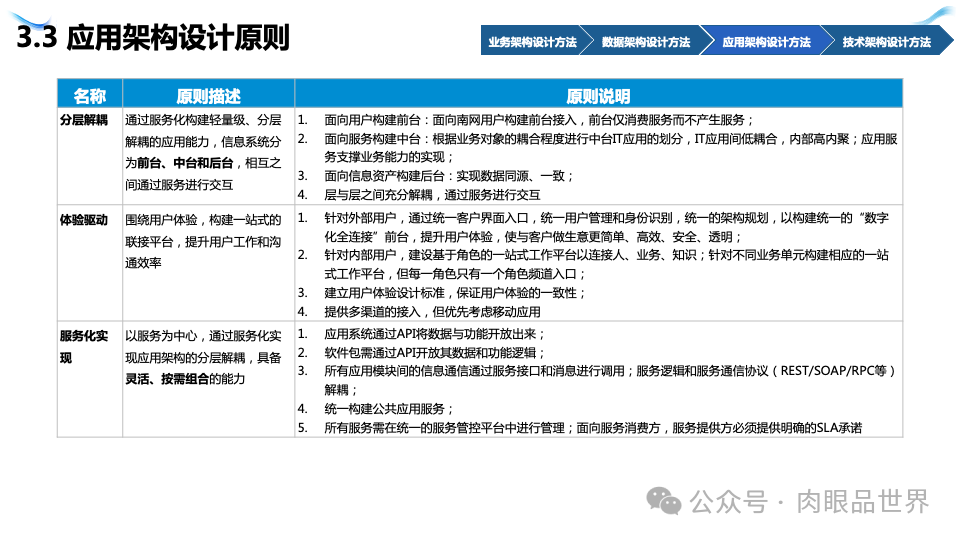The image size is (960, 540).
Task: Click the line 统一构建公共应用服务
Action: point(389,408)
